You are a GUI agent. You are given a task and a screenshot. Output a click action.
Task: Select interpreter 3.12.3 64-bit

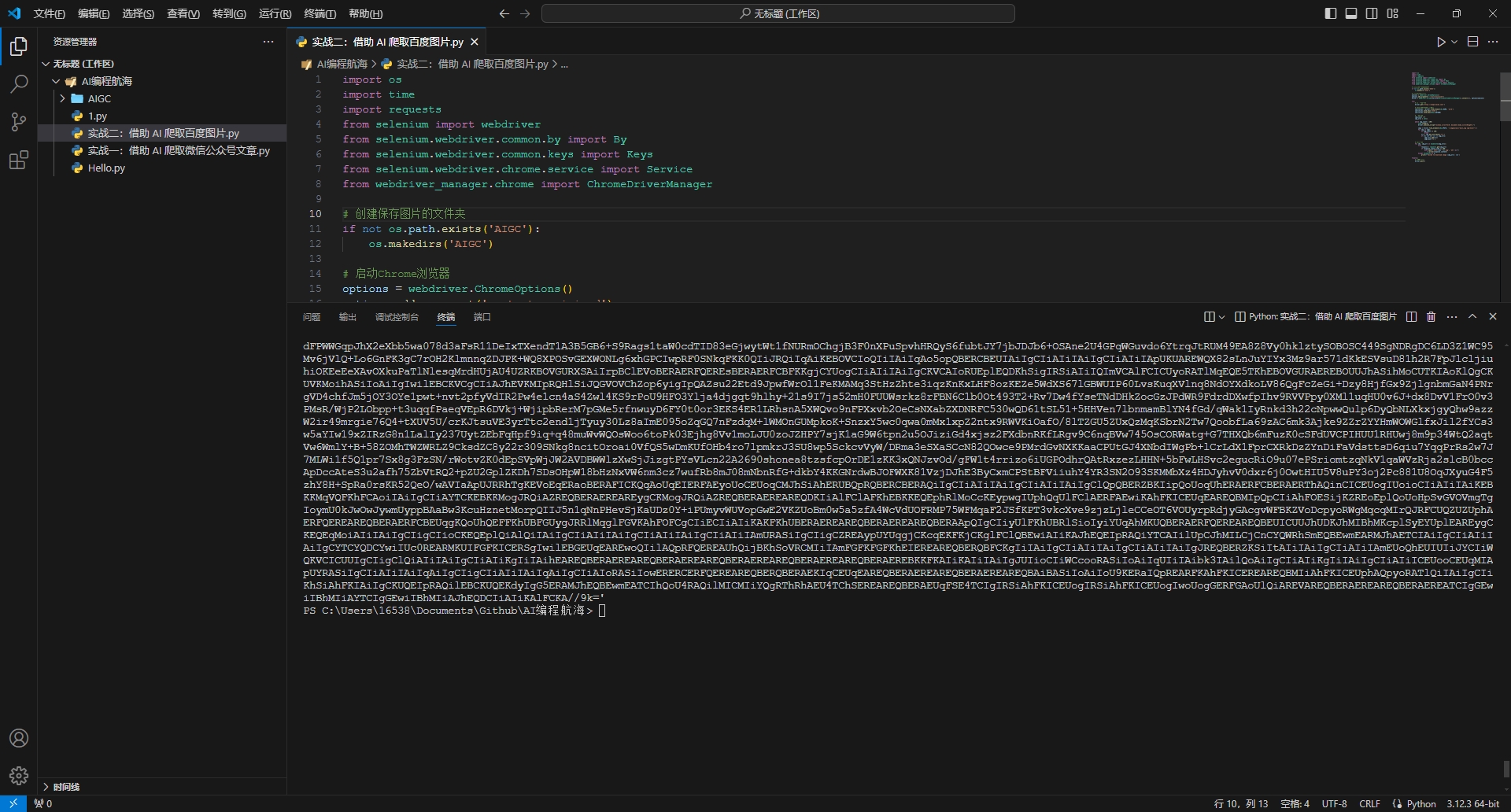point(1473,803)
